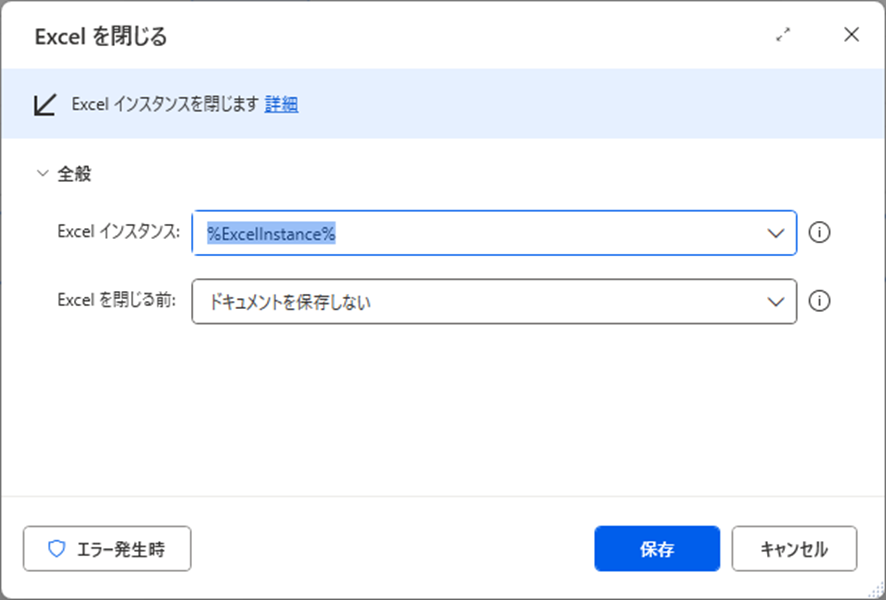Open the Excel インスタンス dropdown
The image size is (886, 600).
point(776,233)
